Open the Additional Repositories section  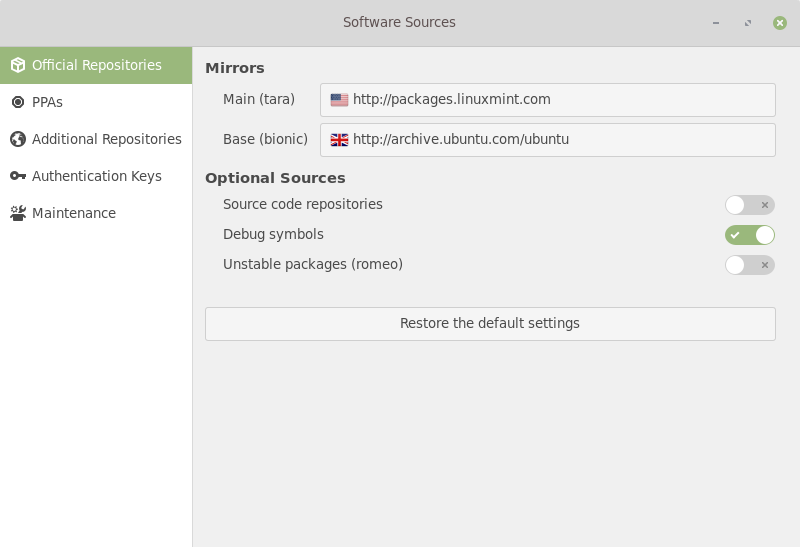tap(106, 139)
